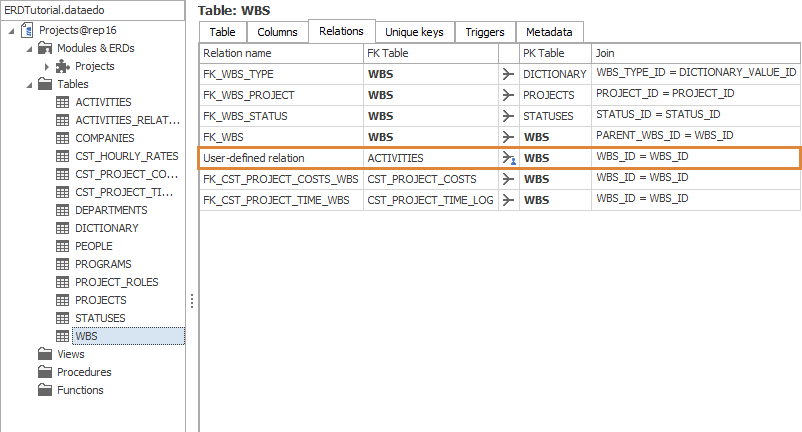
Task: Click the Projects module puzzle icon
Action: pos(62,66)
